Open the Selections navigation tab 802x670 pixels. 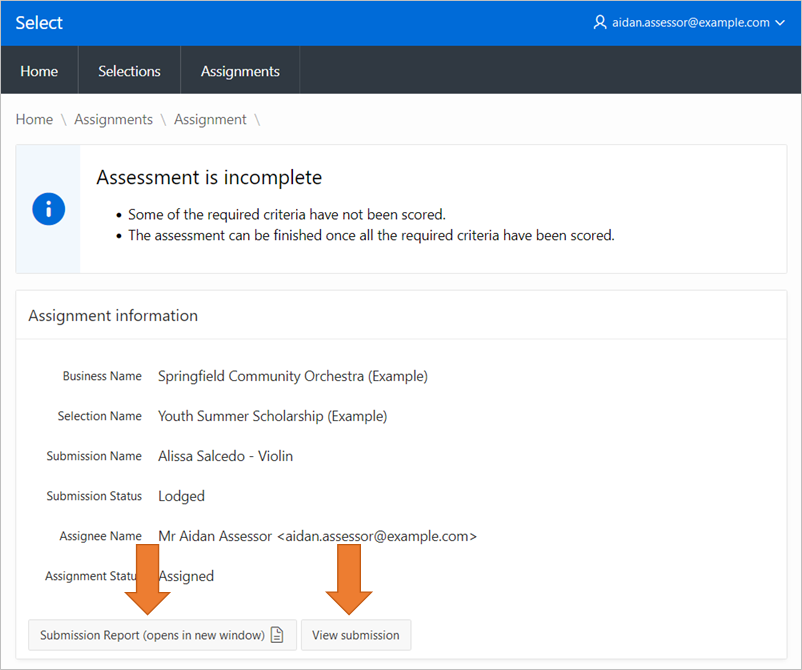pyautogui.click(x=129, y=71)
